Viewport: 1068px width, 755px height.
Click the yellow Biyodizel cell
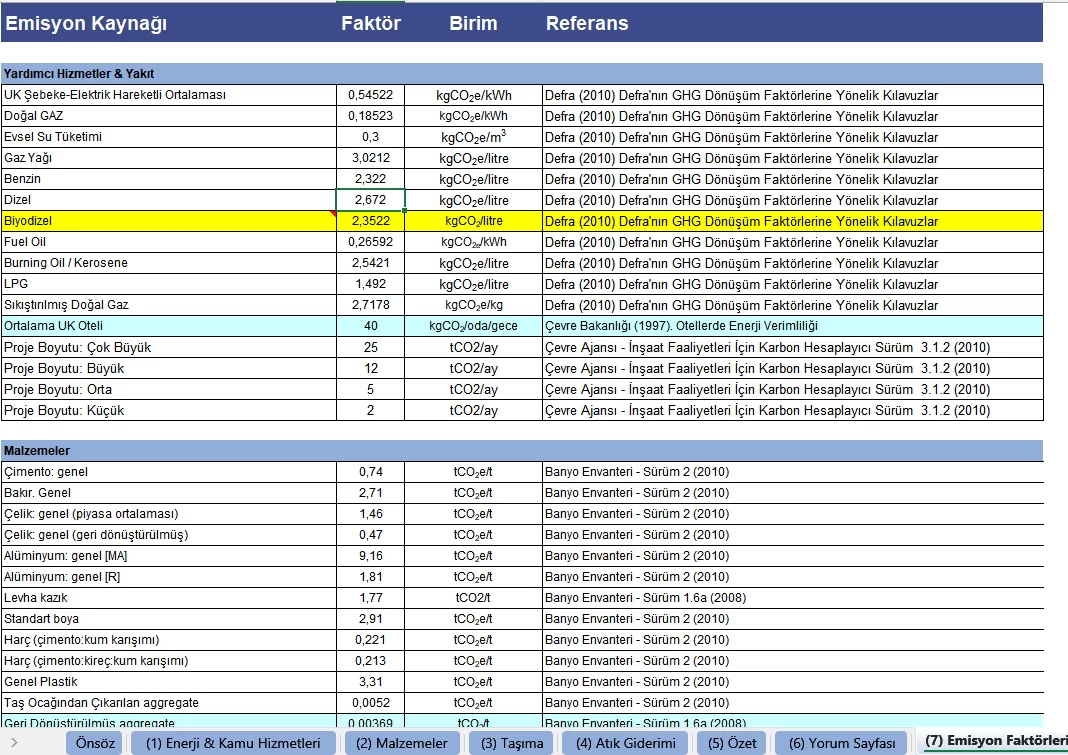[168, 221]
